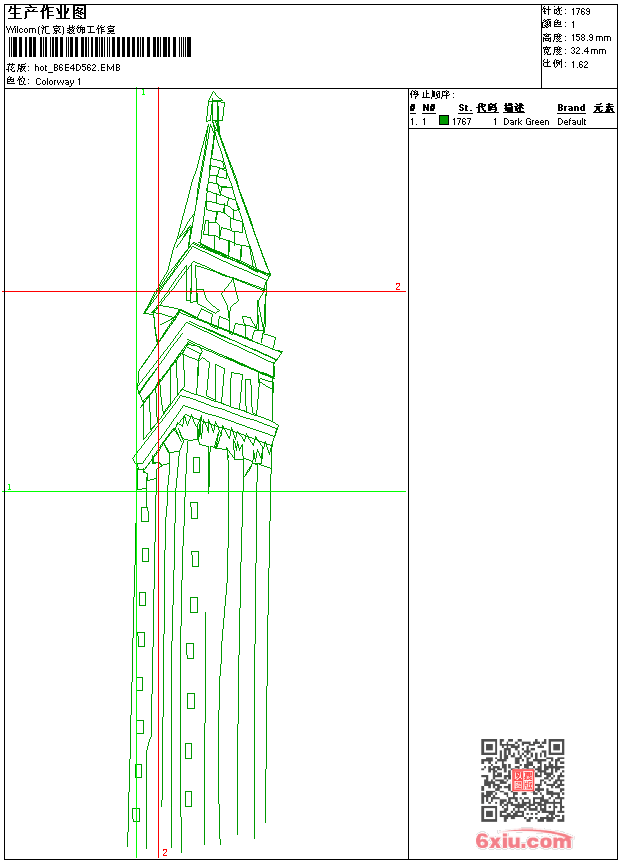Click the 代码 column header
Viewport: 620px width, 860px height.
[x=487, y=108]
